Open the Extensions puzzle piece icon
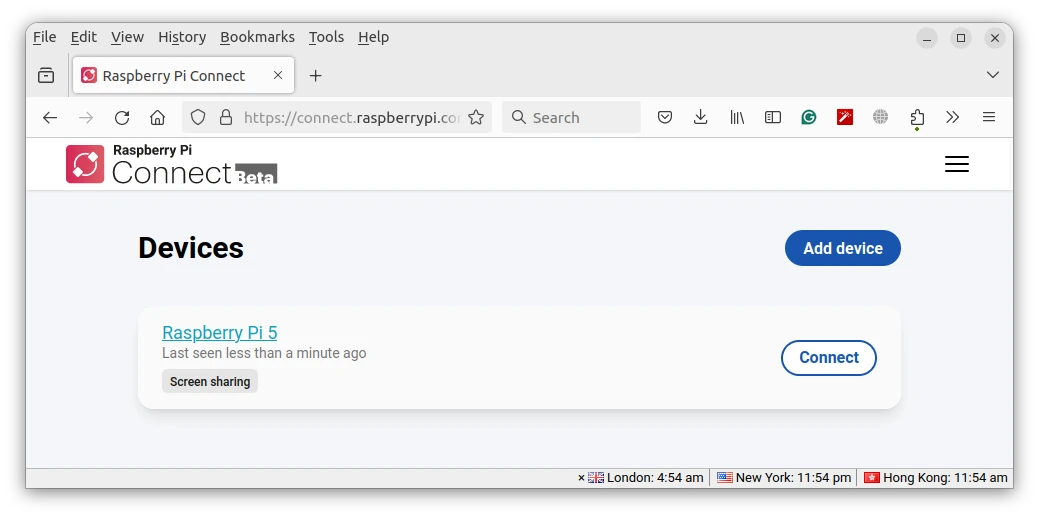Screen dimensions: 1039x517 (916, 119)
